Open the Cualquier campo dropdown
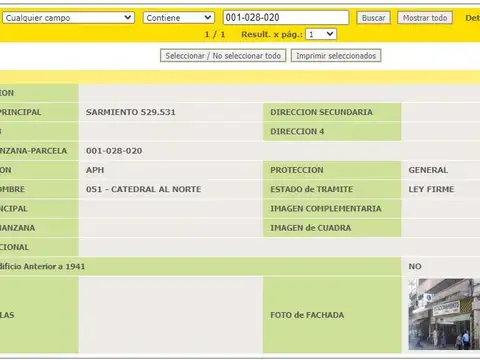 coord(68,18)
